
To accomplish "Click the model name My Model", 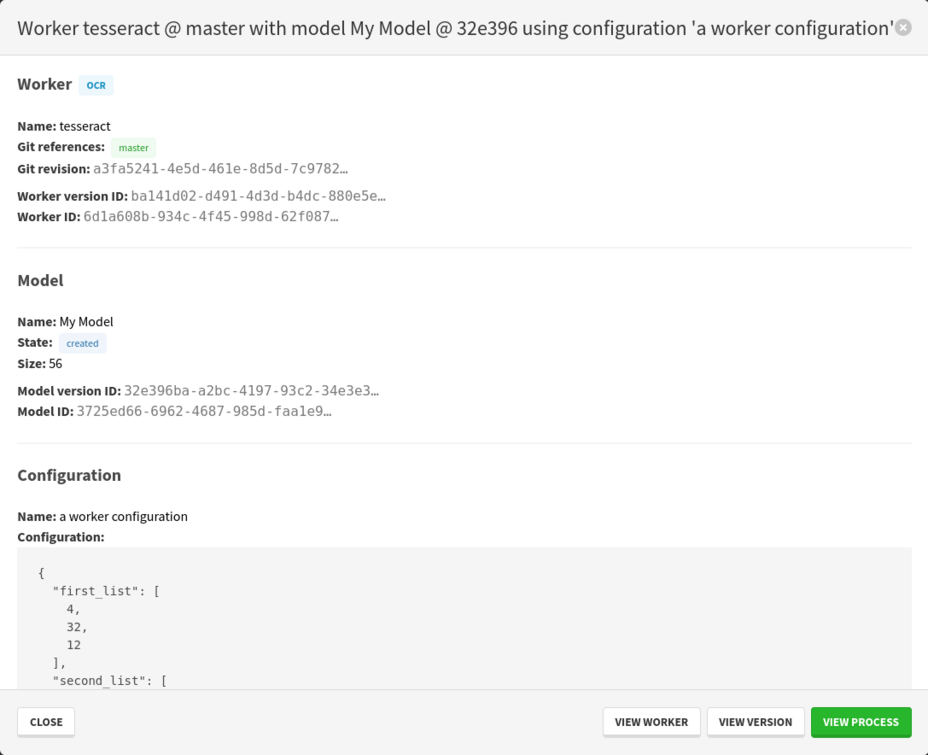I will coord(86,322).
